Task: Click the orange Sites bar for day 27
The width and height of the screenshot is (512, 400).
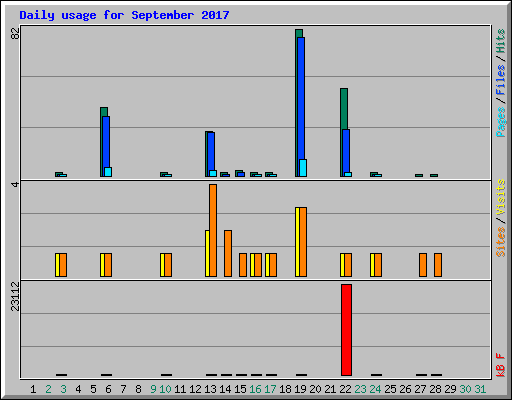Action: (x=423, y=265)
